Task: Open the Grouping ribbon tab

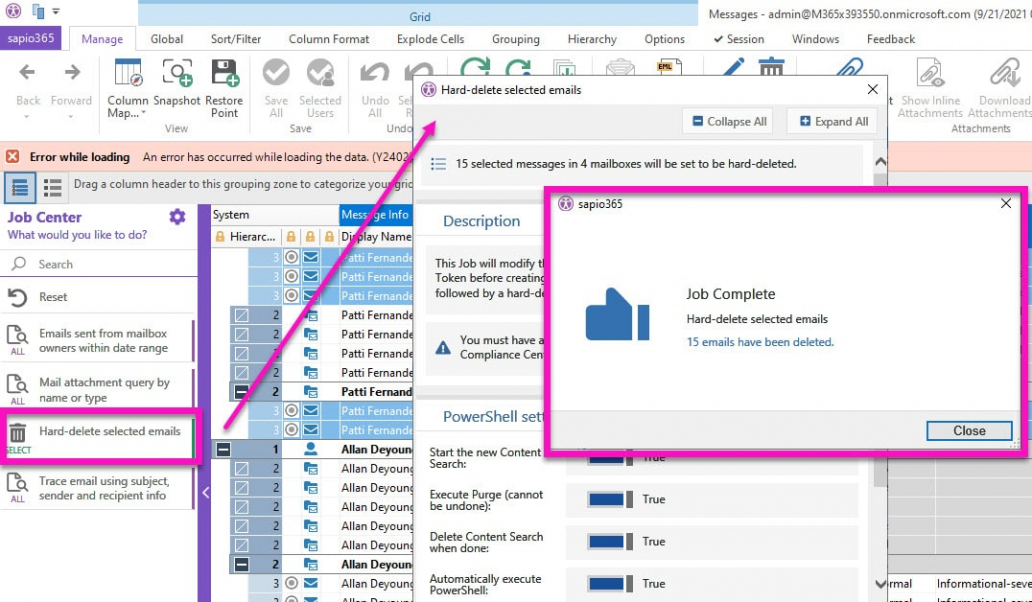Action: (515, 39)
